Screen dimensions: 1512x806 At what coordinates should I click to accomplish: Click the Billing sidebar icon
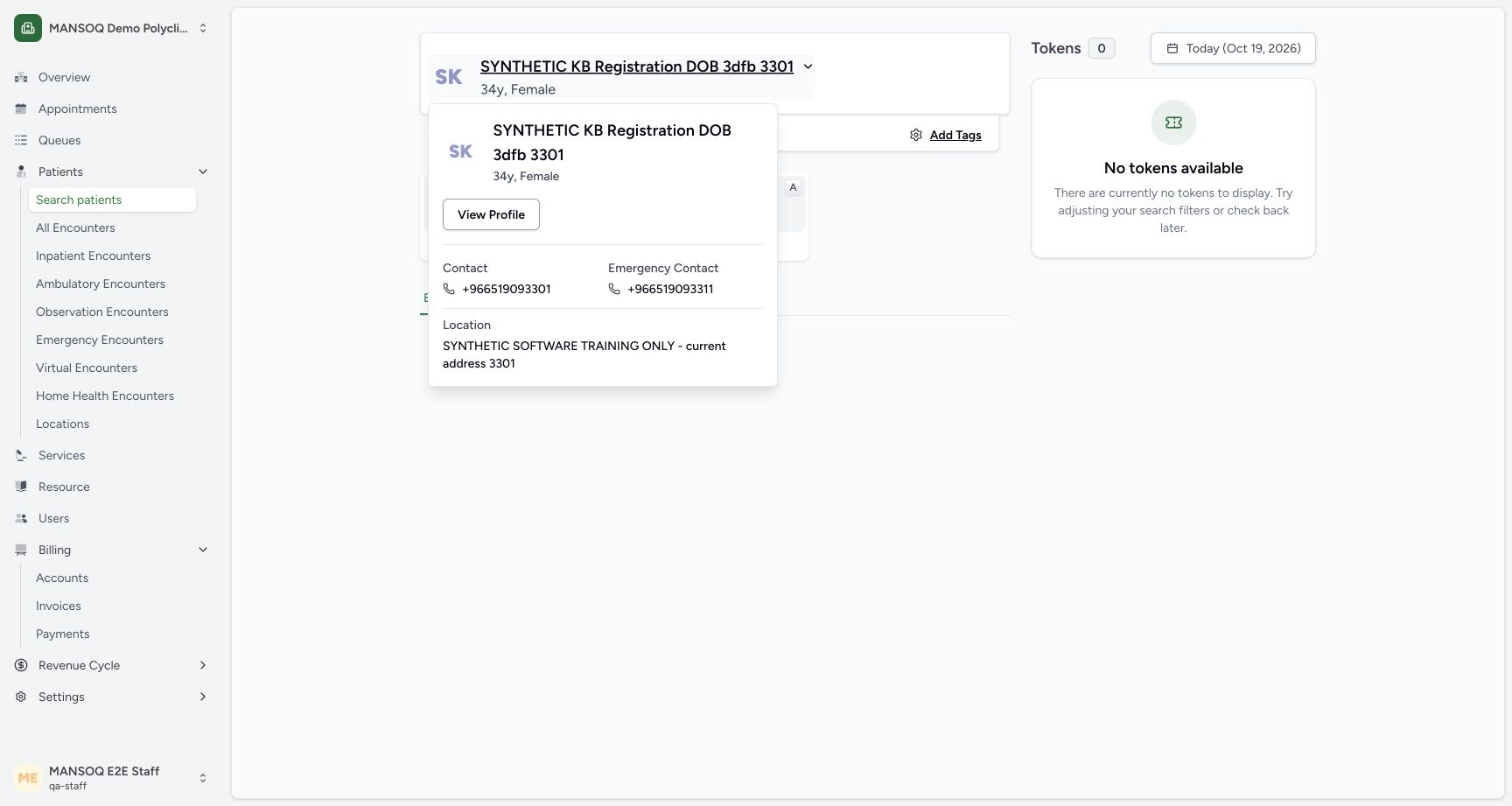(21, 550)
